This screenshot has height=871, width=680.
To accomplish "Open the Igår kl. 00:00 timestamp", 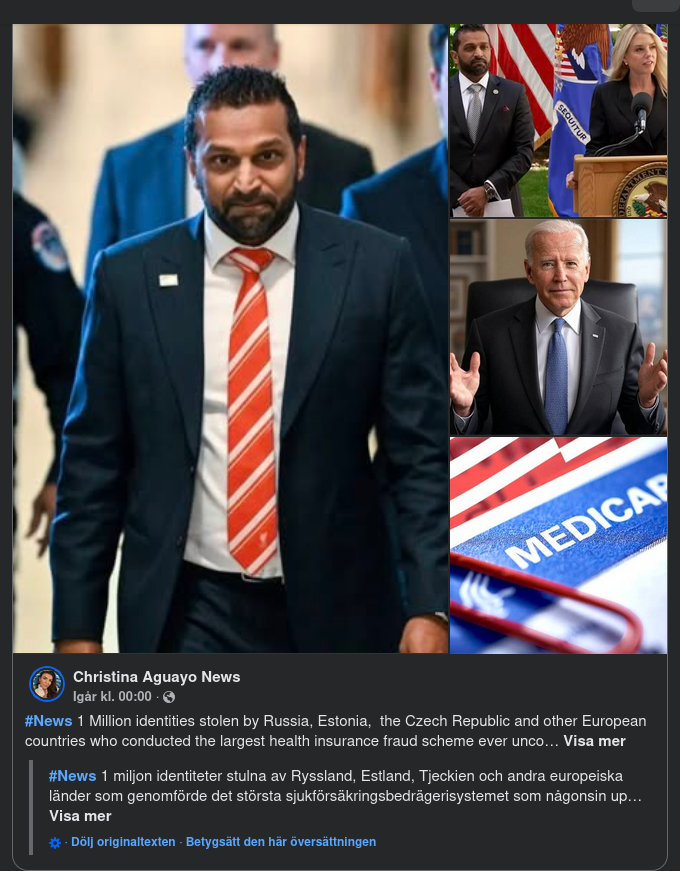I will tap(112, 697).
